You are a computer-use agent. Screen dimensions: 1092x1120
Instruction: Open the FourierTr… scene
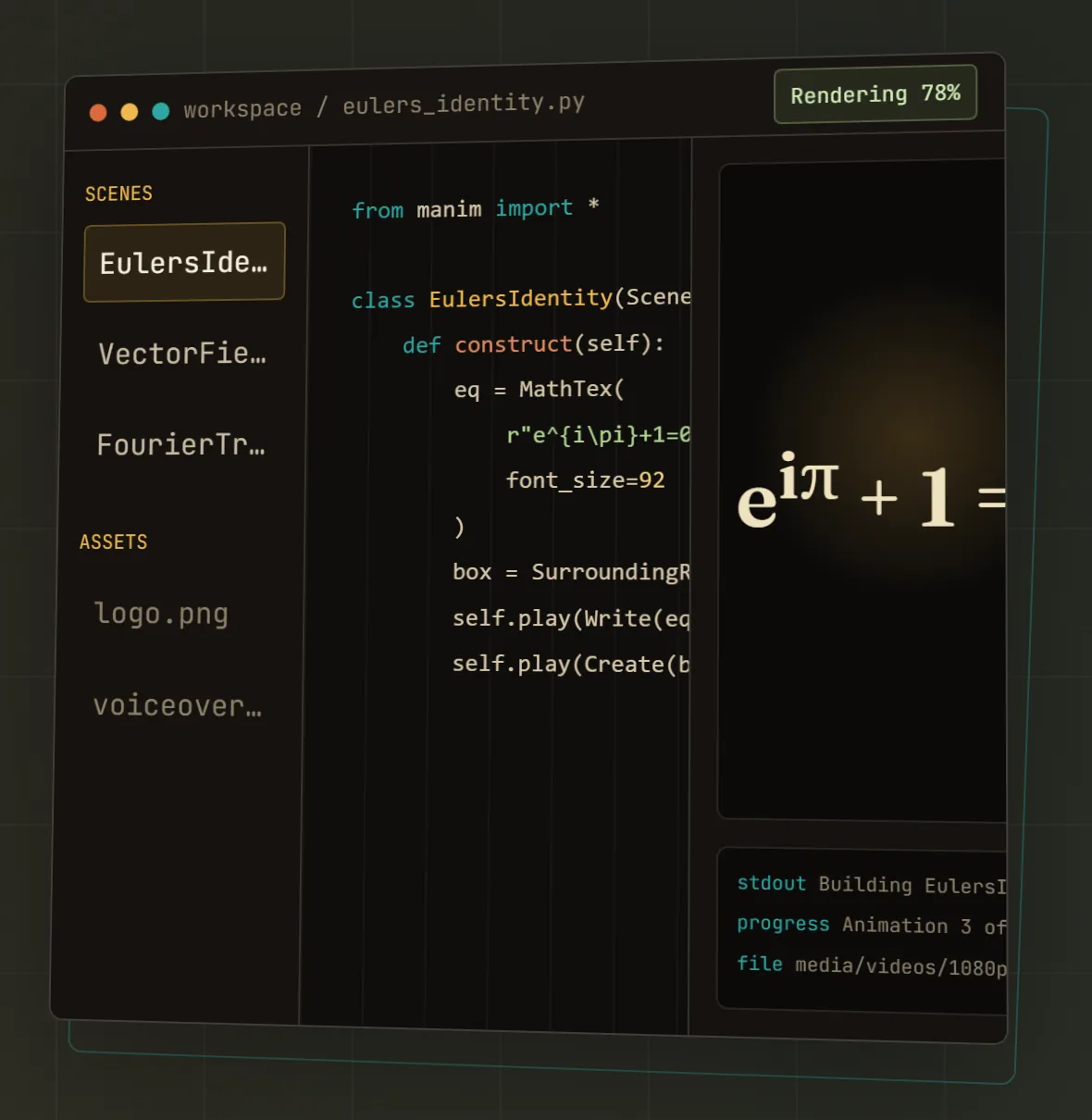pyautogui.click(x=181, y=445)
